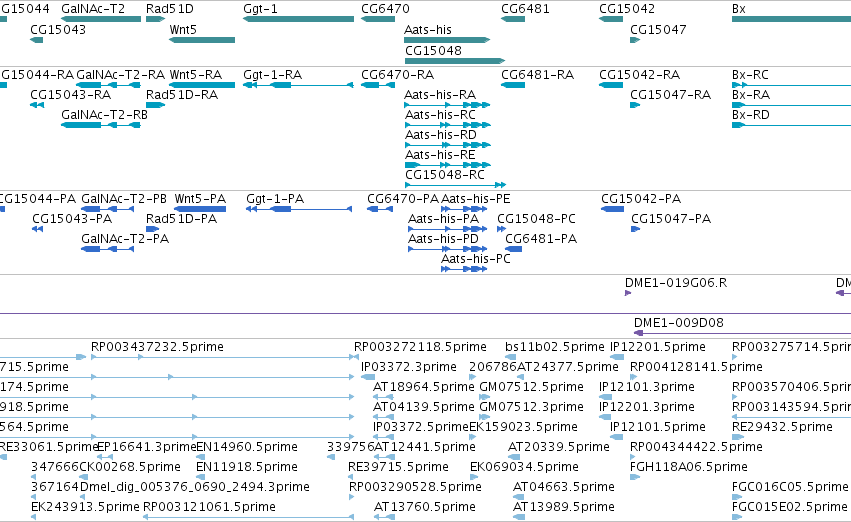Select transcript label Ggt-1-RA
The height and width of the screenshot is (522, 851).
click(x=272, y=75)
